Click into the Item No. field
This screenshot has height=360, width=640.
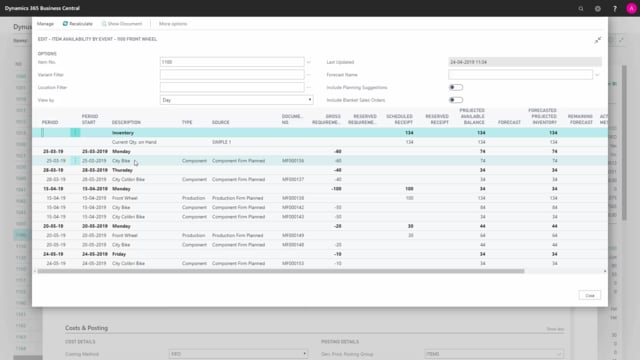tap(232, 62)
